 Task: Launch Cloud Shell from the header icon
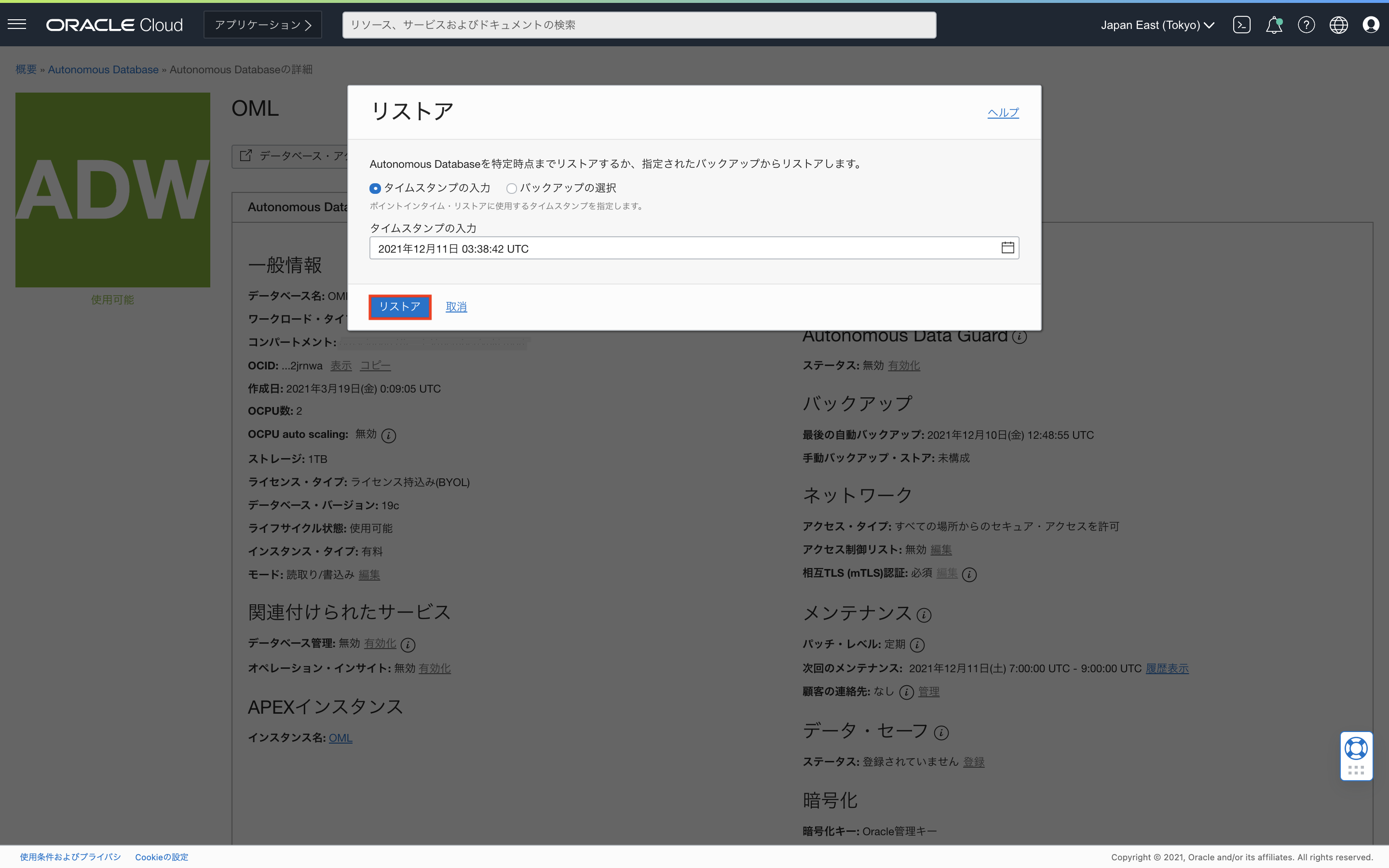[x=1241, y=25]
